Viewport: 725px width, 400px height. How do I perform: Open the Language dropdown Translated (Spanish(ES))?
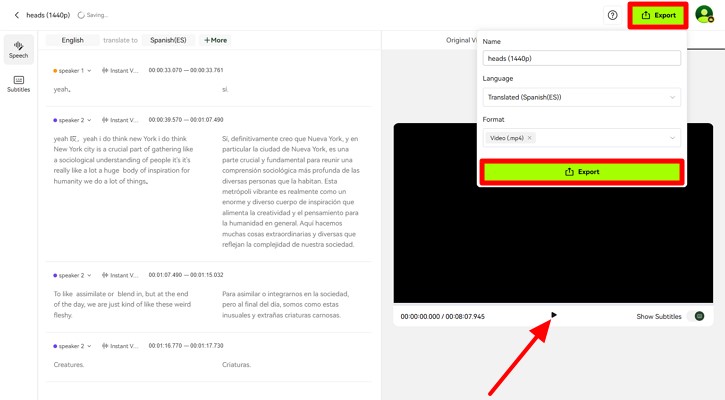(x=582, y=97)
